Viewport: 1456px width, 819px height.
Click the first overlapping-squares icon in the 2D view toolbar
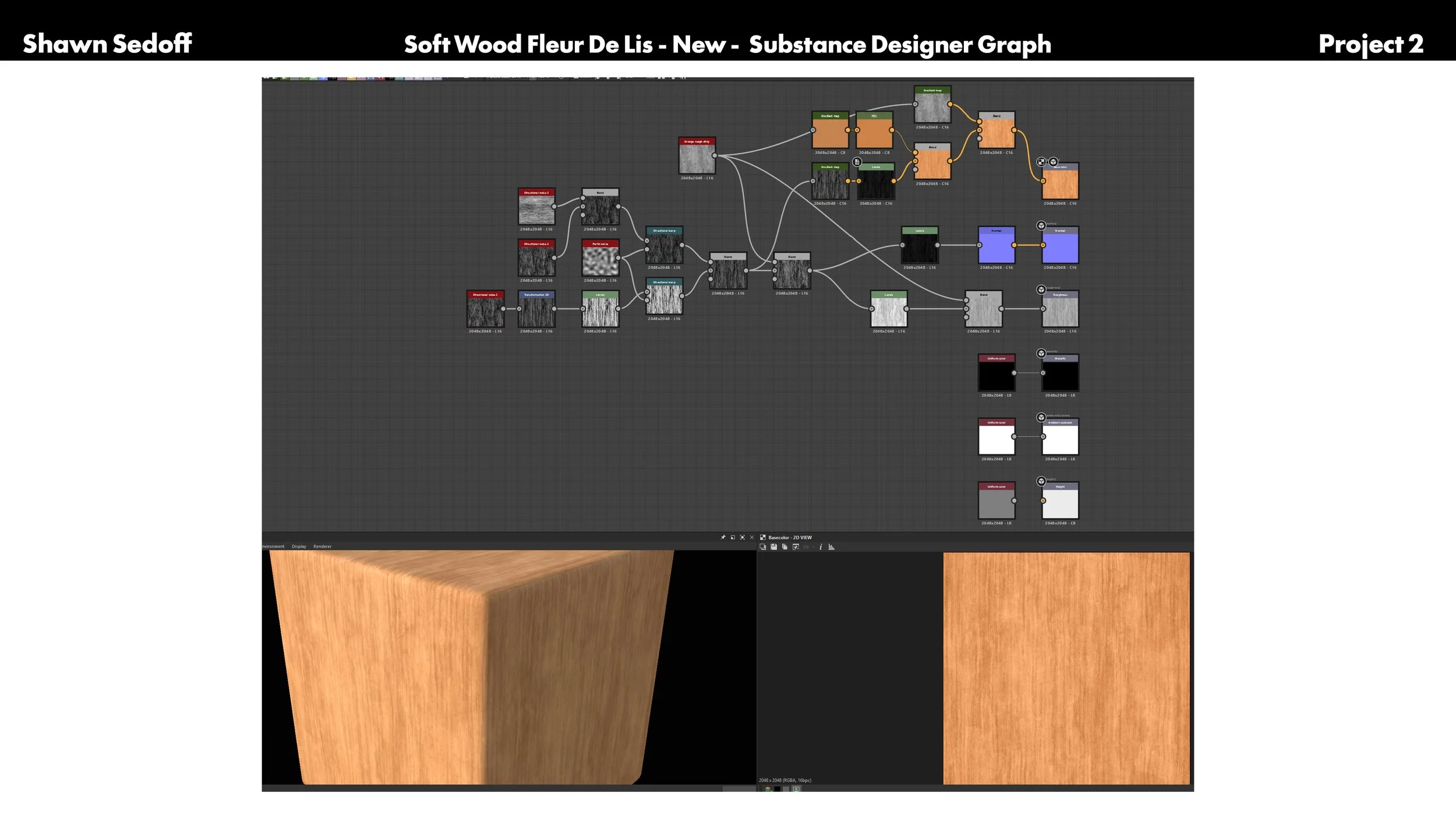[763, 547]
